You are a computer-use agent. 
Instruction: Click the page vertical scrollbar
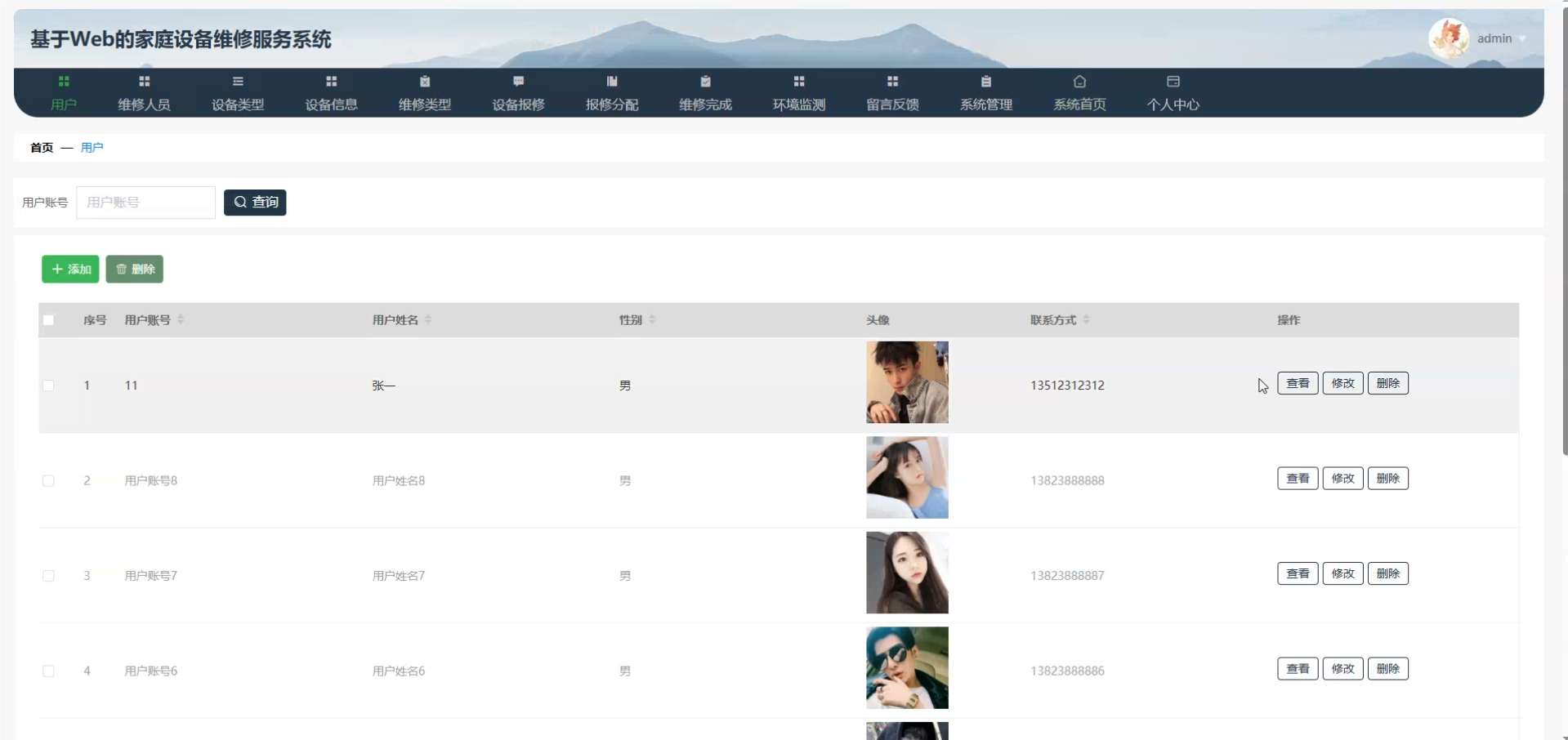coord(1565,233)
